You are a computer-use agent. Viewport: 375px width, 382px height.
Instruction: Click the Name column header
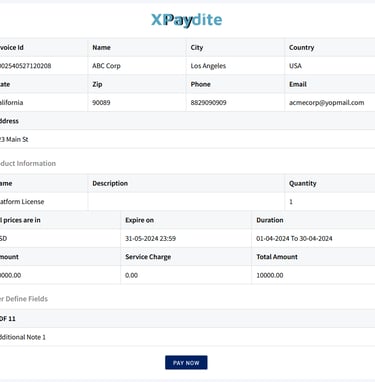[x=101, y=47]
